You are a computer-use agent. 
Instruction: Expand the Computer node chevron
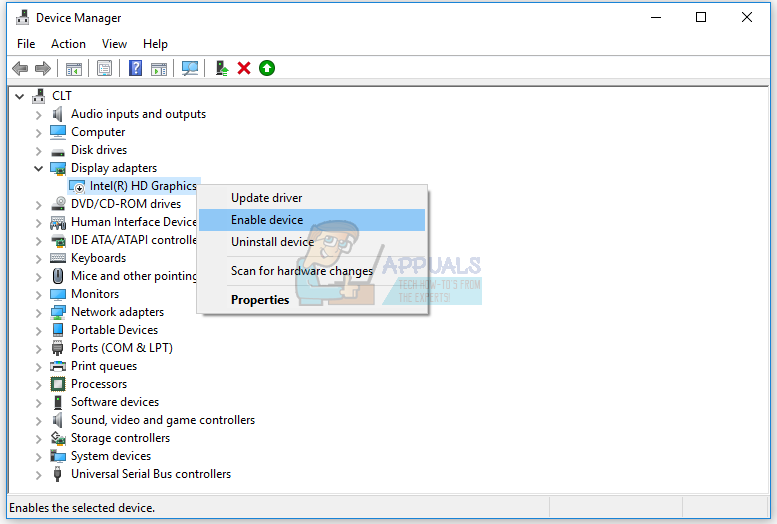(39, 133)
